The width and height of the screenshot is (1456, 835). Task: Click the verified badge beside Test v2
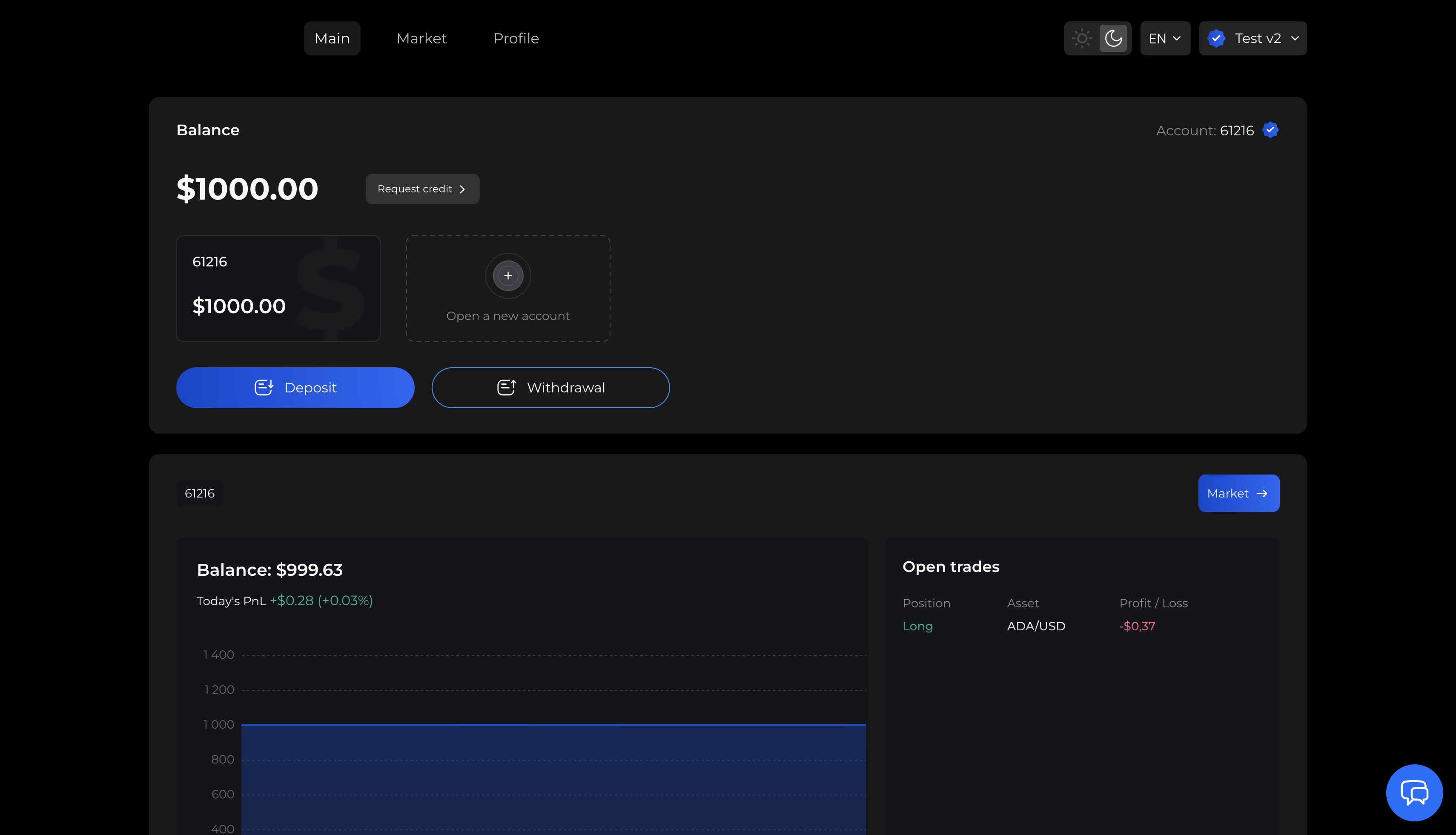click(1215, 38)
